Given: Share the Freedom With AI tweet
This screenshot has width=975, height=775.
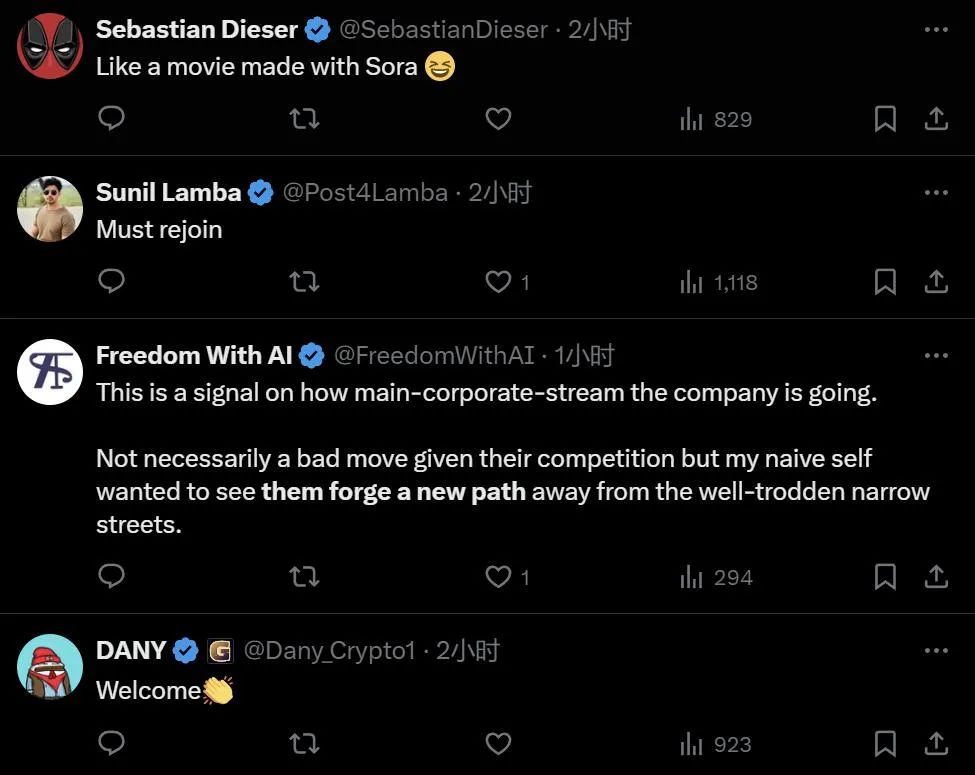Looking at the screenshot, I should coord(936,577).
